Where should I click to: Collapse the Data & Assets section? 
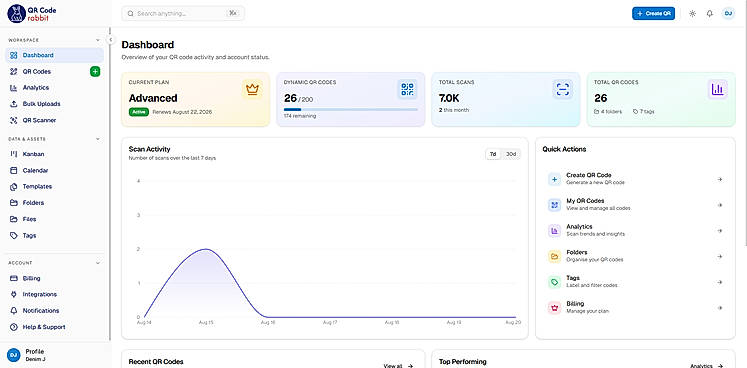pos(98,139)
